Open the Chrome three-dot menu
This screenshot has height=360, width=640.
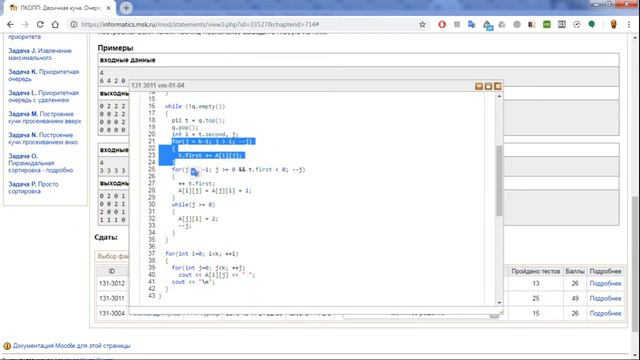click(x=629, y=24)
